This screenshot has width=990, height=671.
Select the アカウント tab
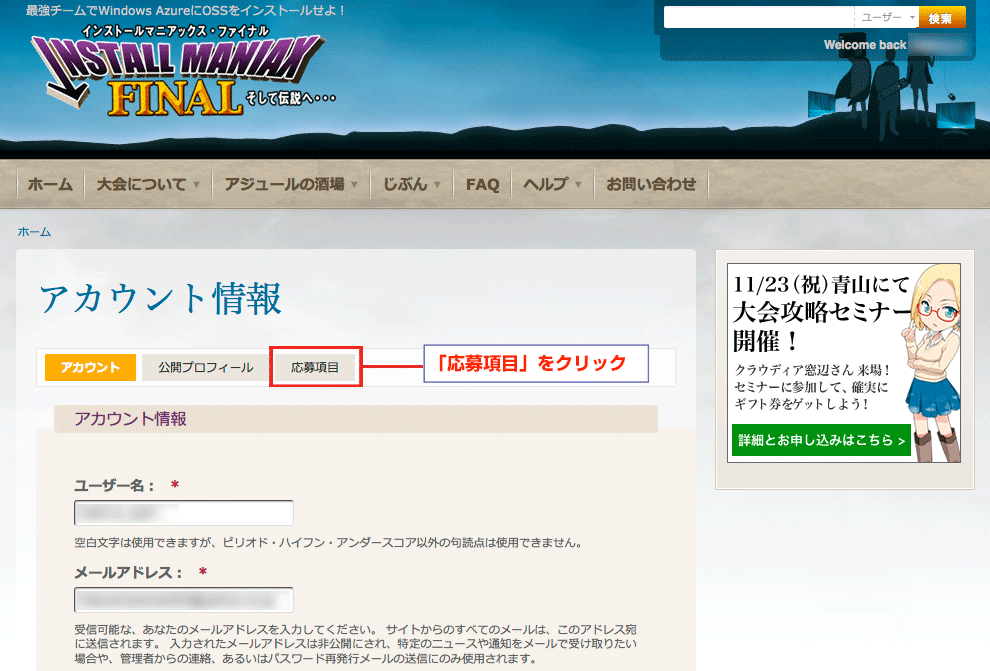90,367
